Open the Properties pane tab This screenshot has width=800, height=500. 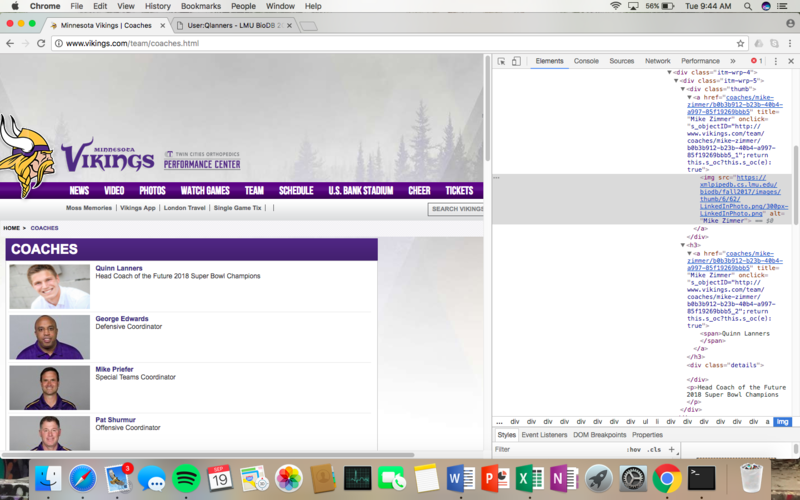(x=647, y=435)
